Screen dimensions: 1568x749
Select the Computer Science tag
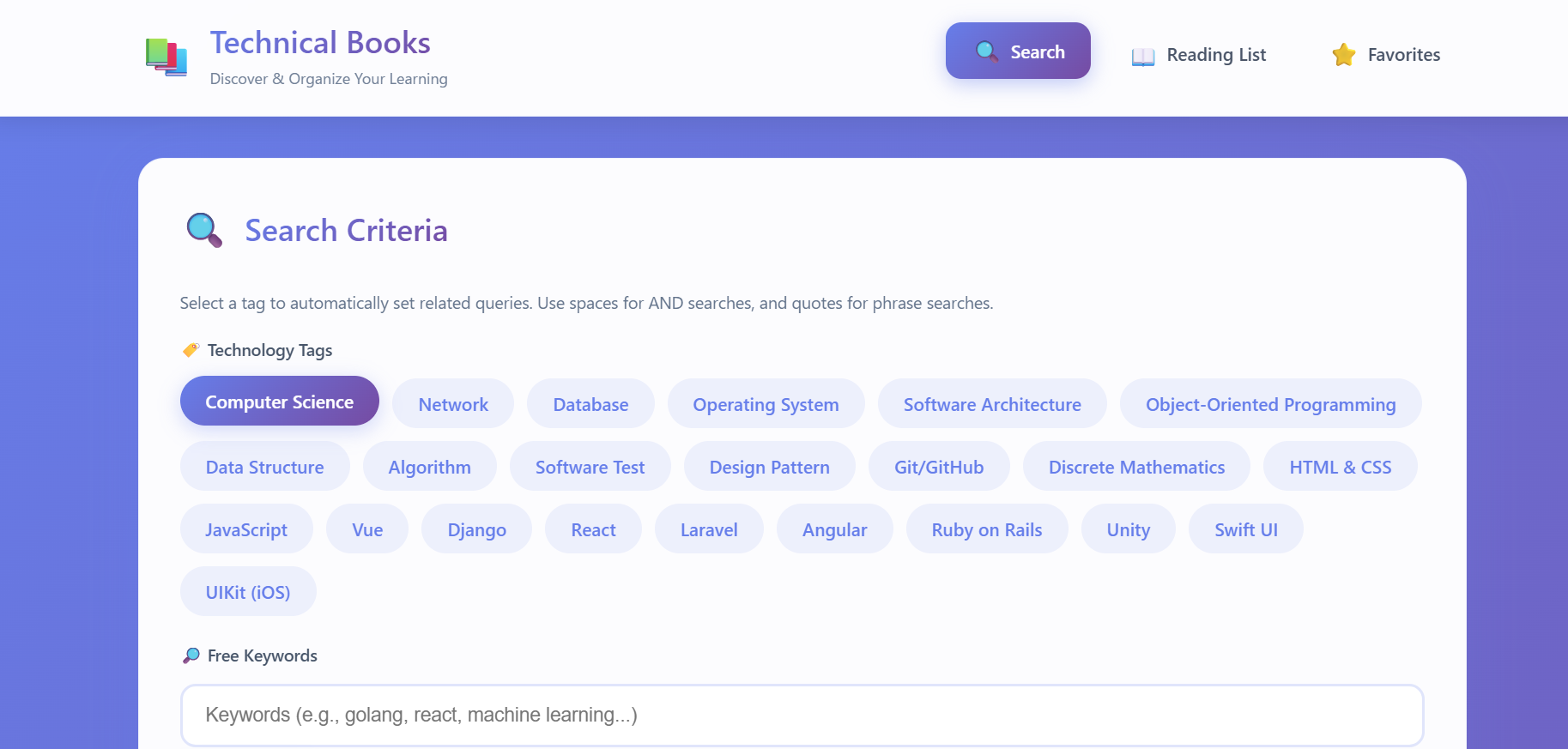280,401
